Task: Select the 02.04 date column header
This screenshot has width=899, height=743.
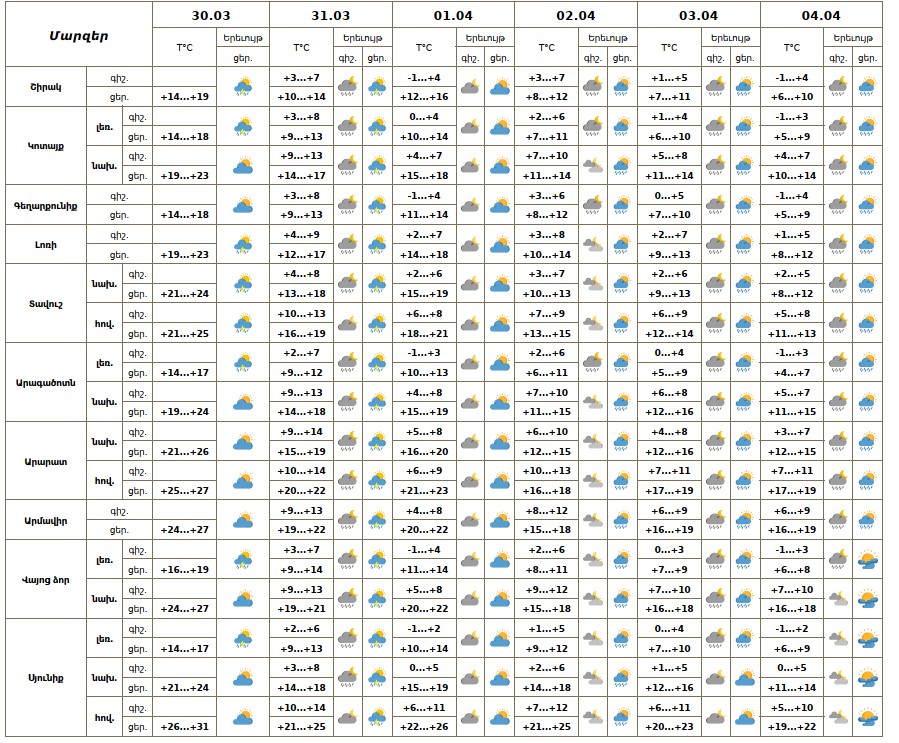Action: coord(576,15)
